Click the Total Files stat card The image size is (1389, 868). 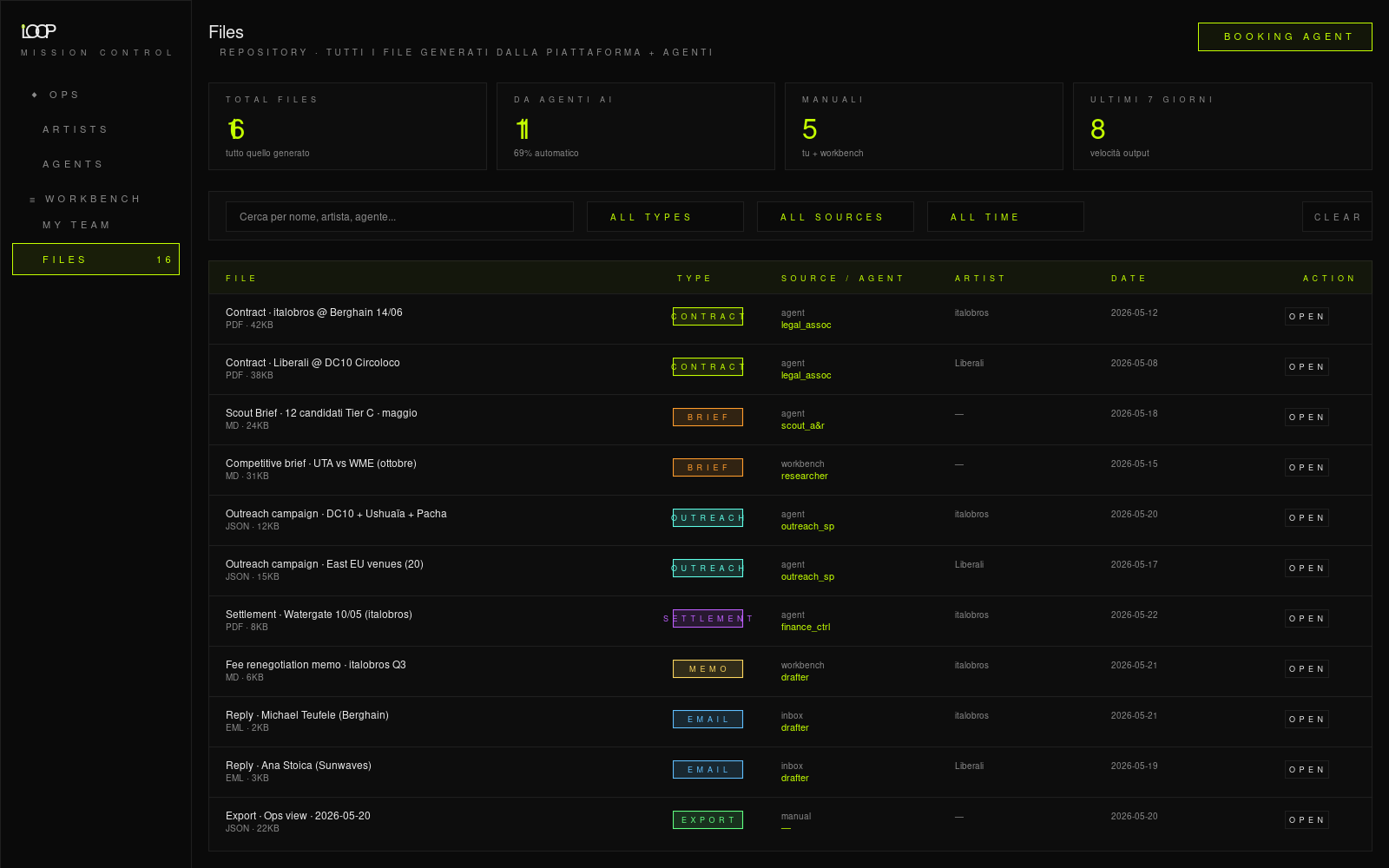[347, 126]
